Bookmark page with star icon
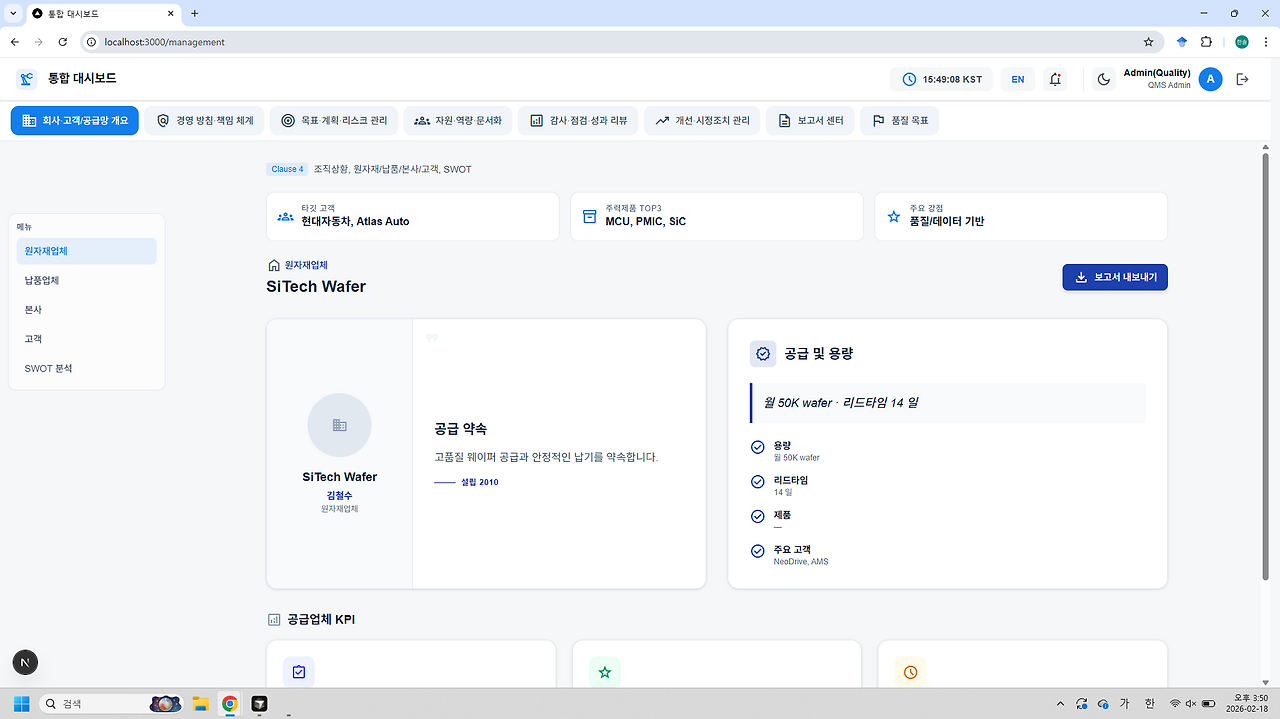The image size is (1280, 719). tap(1148, 42)
